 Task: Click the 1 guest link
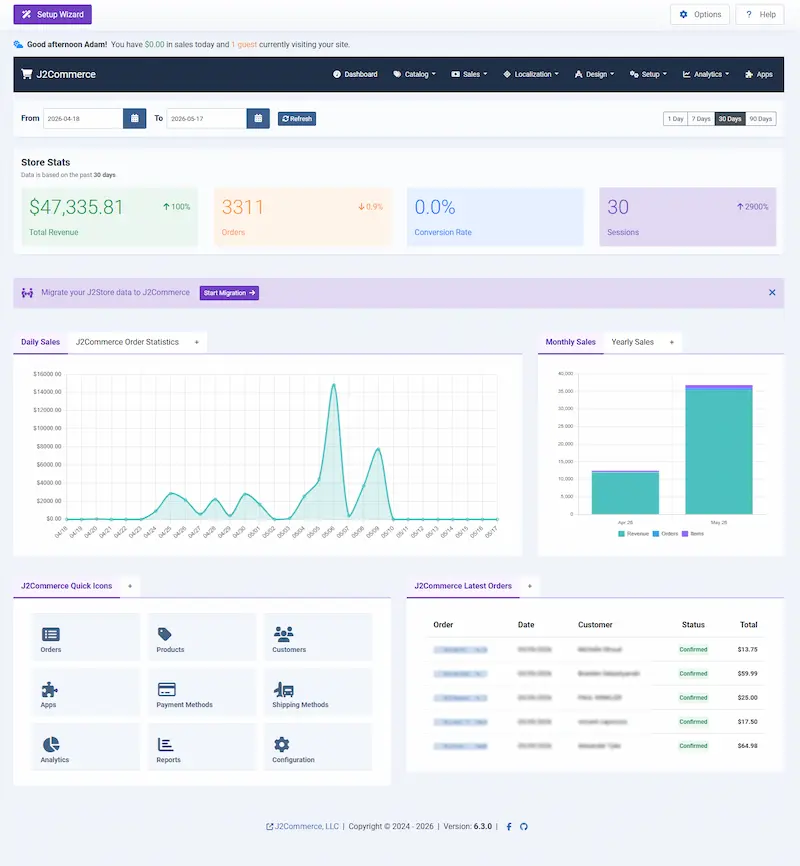click(x=244, y=44)
